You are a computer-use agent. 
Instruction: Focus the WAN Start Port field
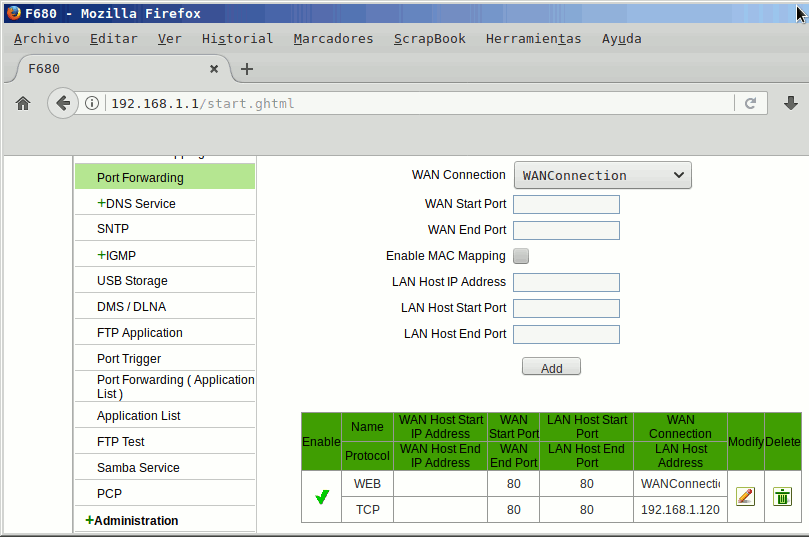pos(567,204)
